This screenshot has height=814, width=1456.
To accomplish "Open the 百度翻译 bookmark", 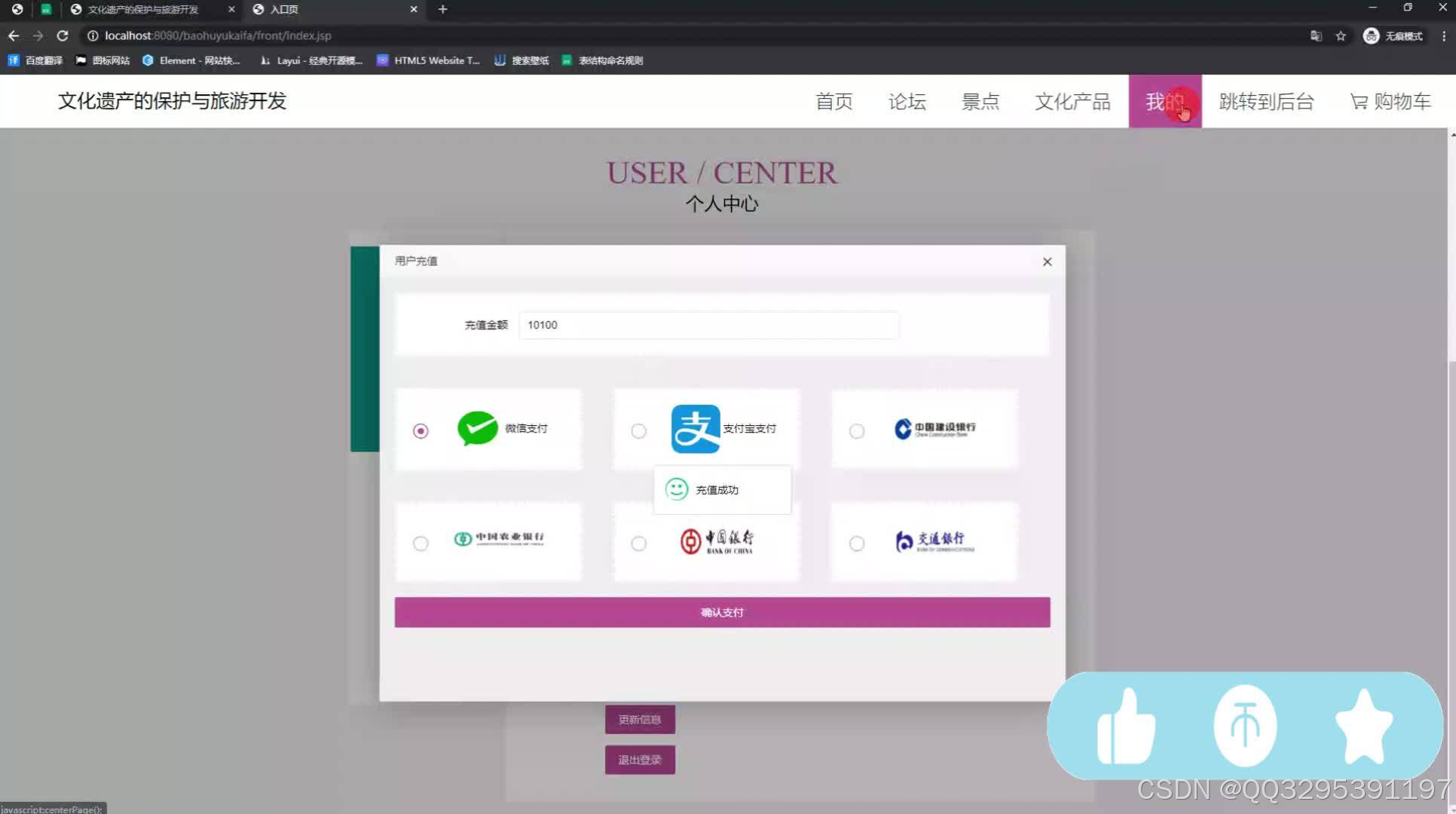I will tap(35, 60).
